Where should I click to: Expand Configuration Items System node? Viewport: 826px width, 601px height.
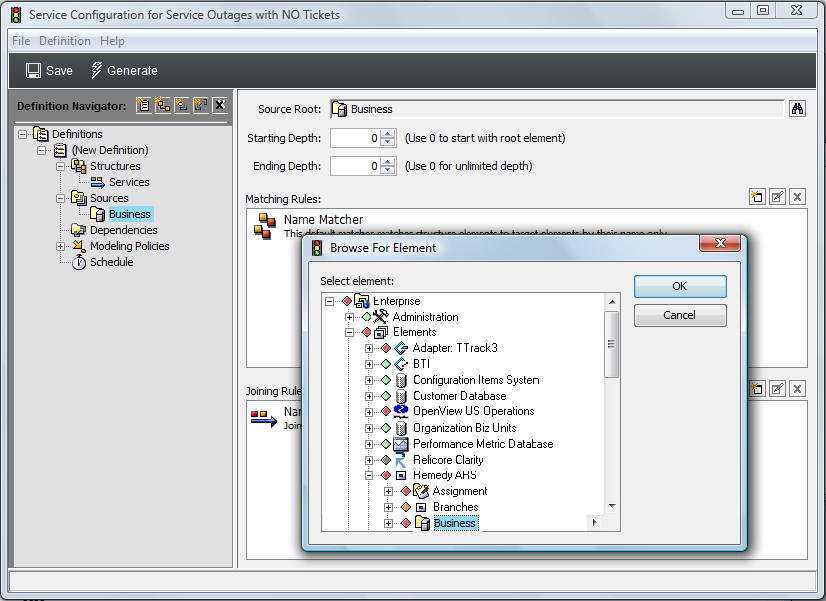pos(369,380)
